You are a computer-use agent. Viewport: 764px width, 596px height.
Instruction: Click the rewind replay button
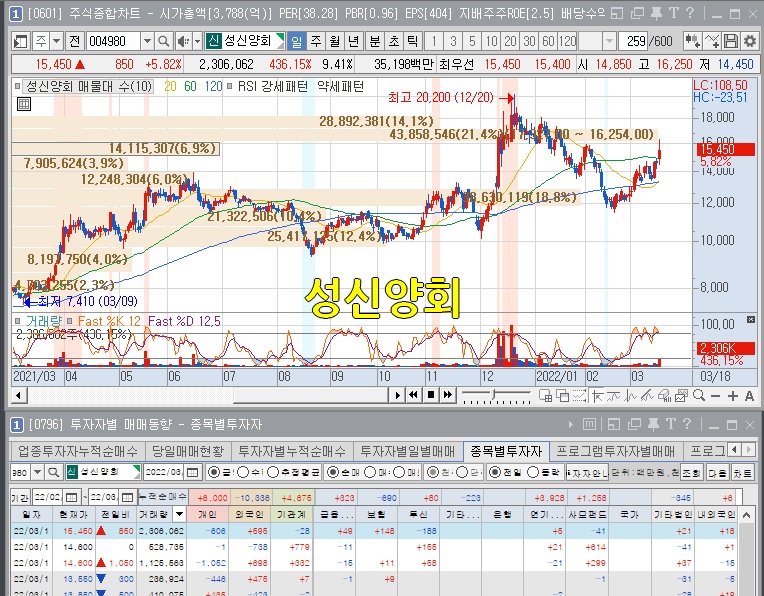(x=414, y=395)
